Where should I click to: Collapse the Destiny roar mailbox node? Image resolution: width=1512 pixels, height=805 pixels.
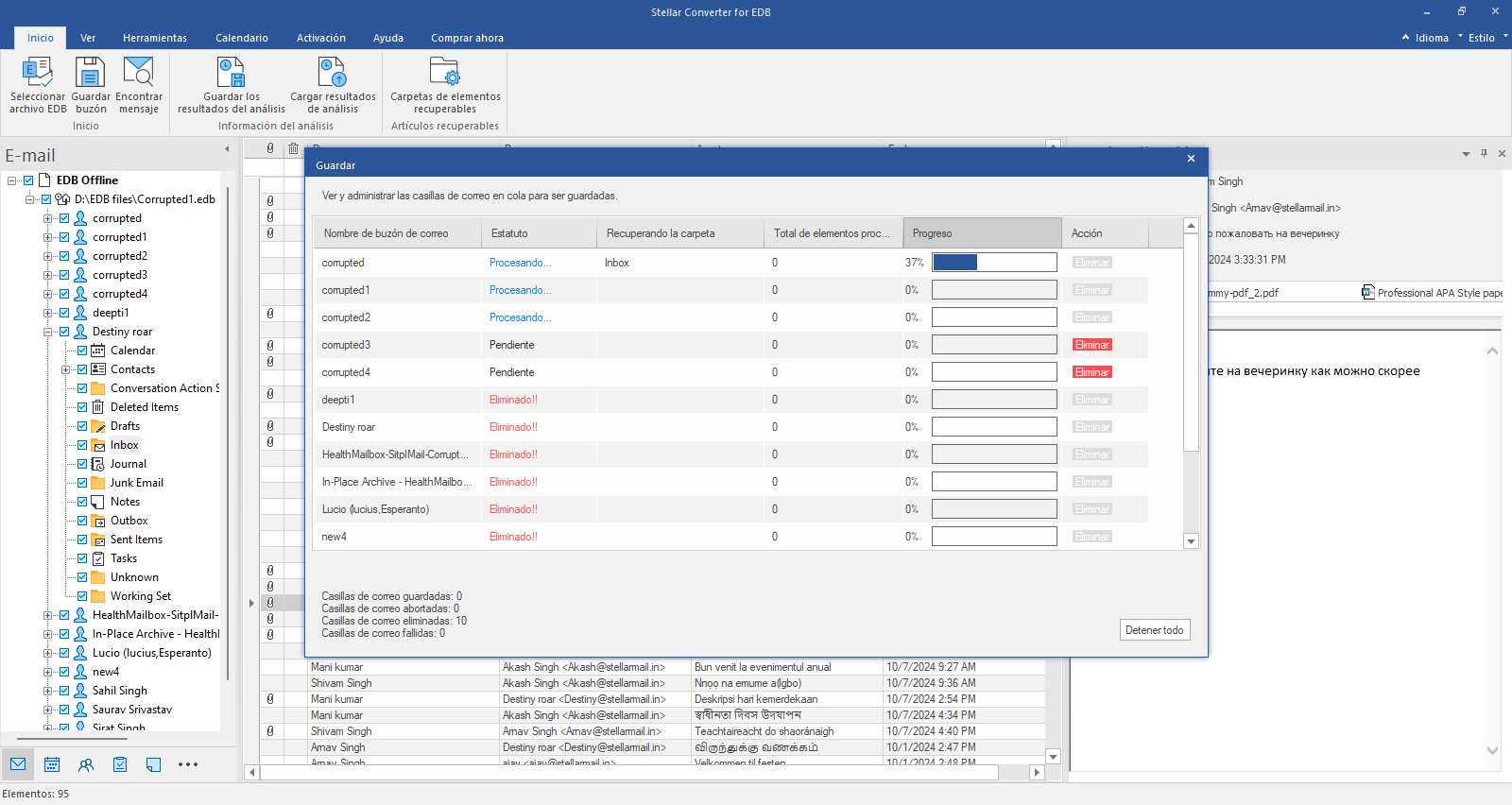pos(47,332)
